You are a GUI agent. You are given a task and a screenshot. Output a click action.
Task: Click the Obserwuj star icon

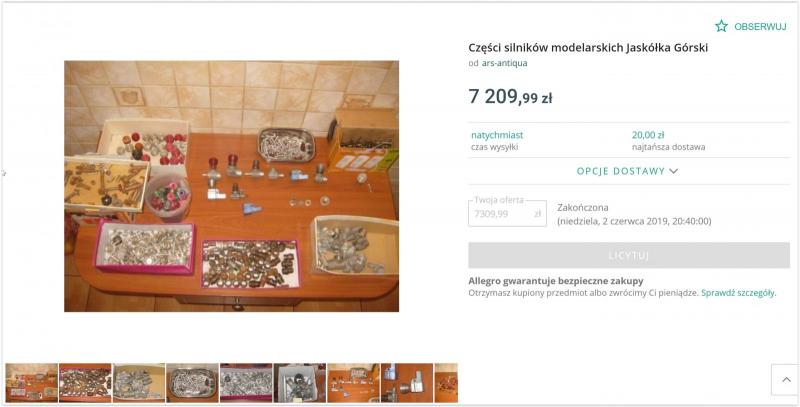(721, 26)
